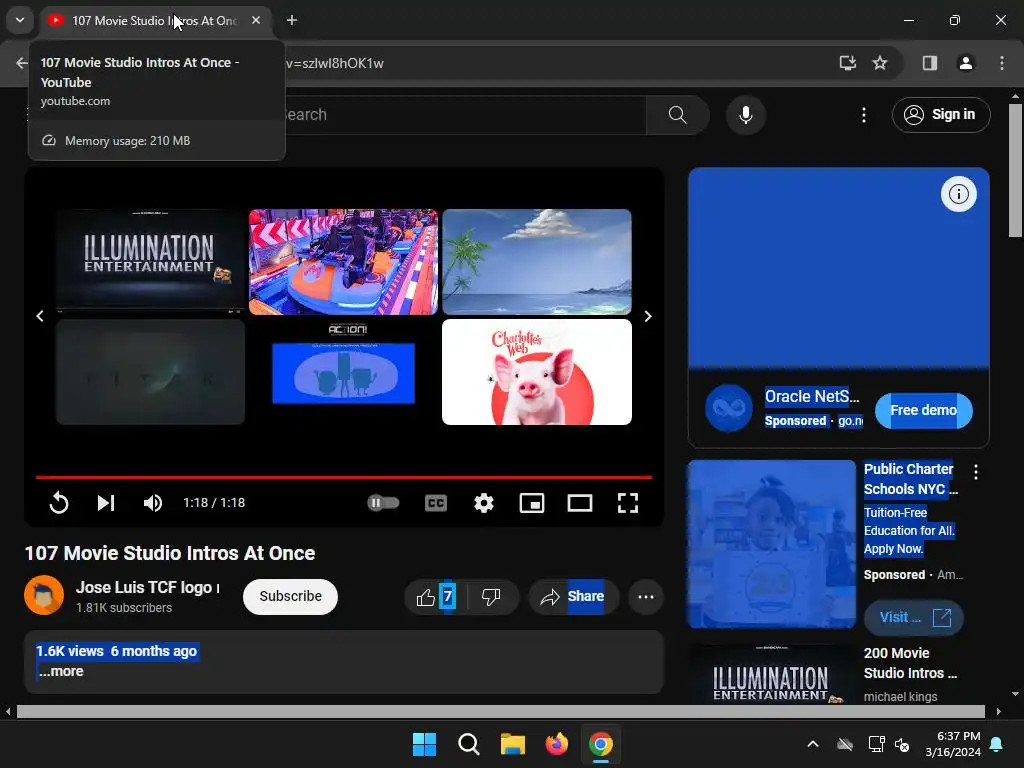Open video settings gear
1024x768 pixels.
click(484, 503)
